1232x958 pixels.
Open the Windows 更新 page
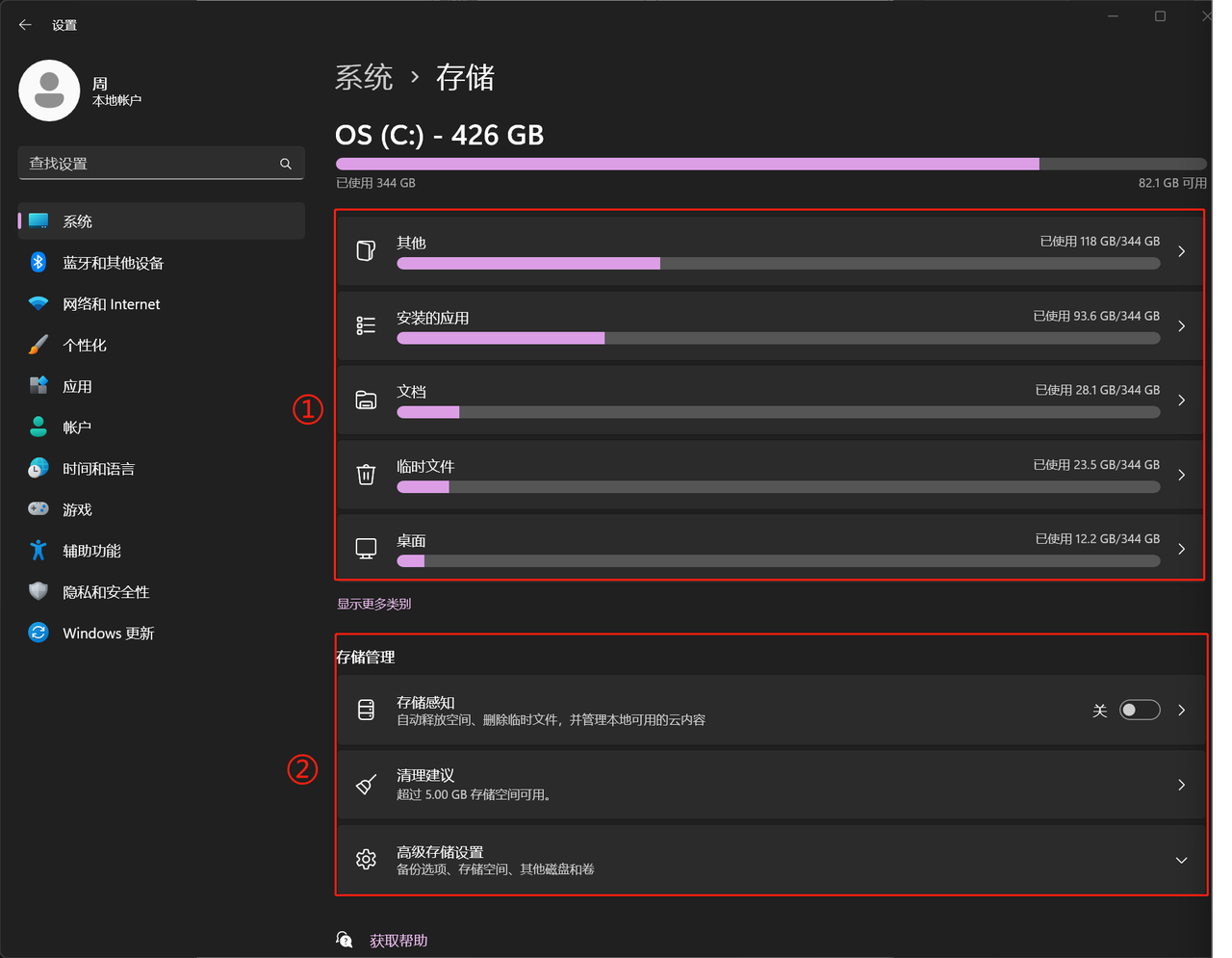162,633
